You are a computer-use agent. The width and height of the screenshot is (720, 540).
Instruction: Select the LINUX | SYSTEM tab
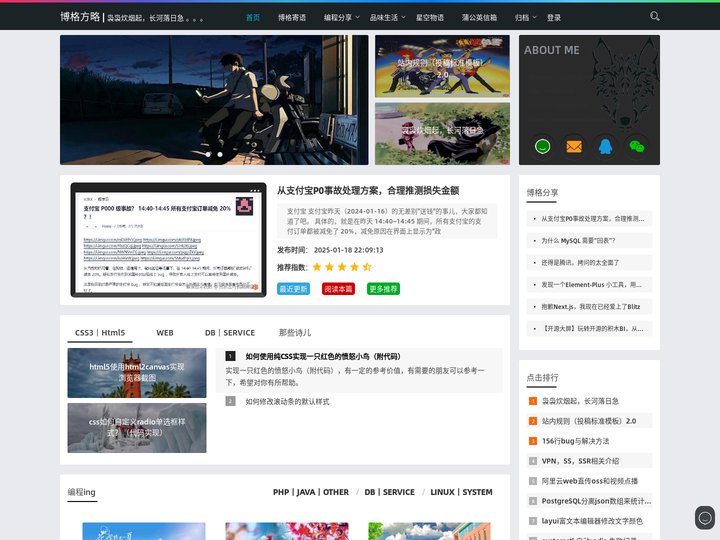(x=461, y=492)
